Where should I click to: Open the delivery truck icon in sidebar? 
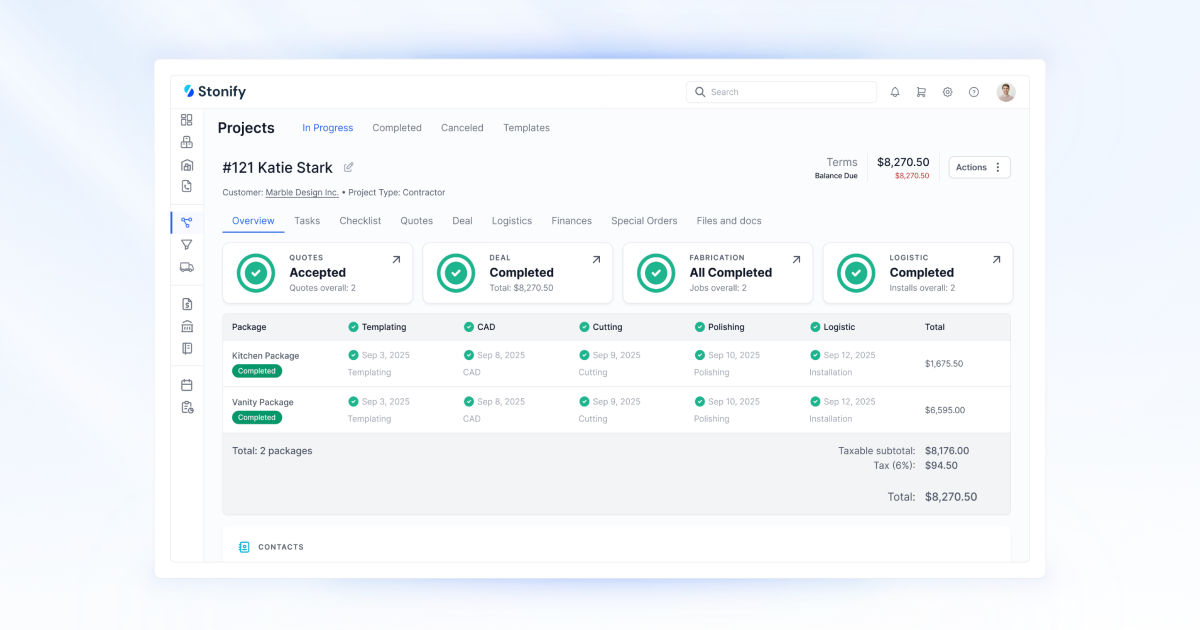[x=187, y=267]
